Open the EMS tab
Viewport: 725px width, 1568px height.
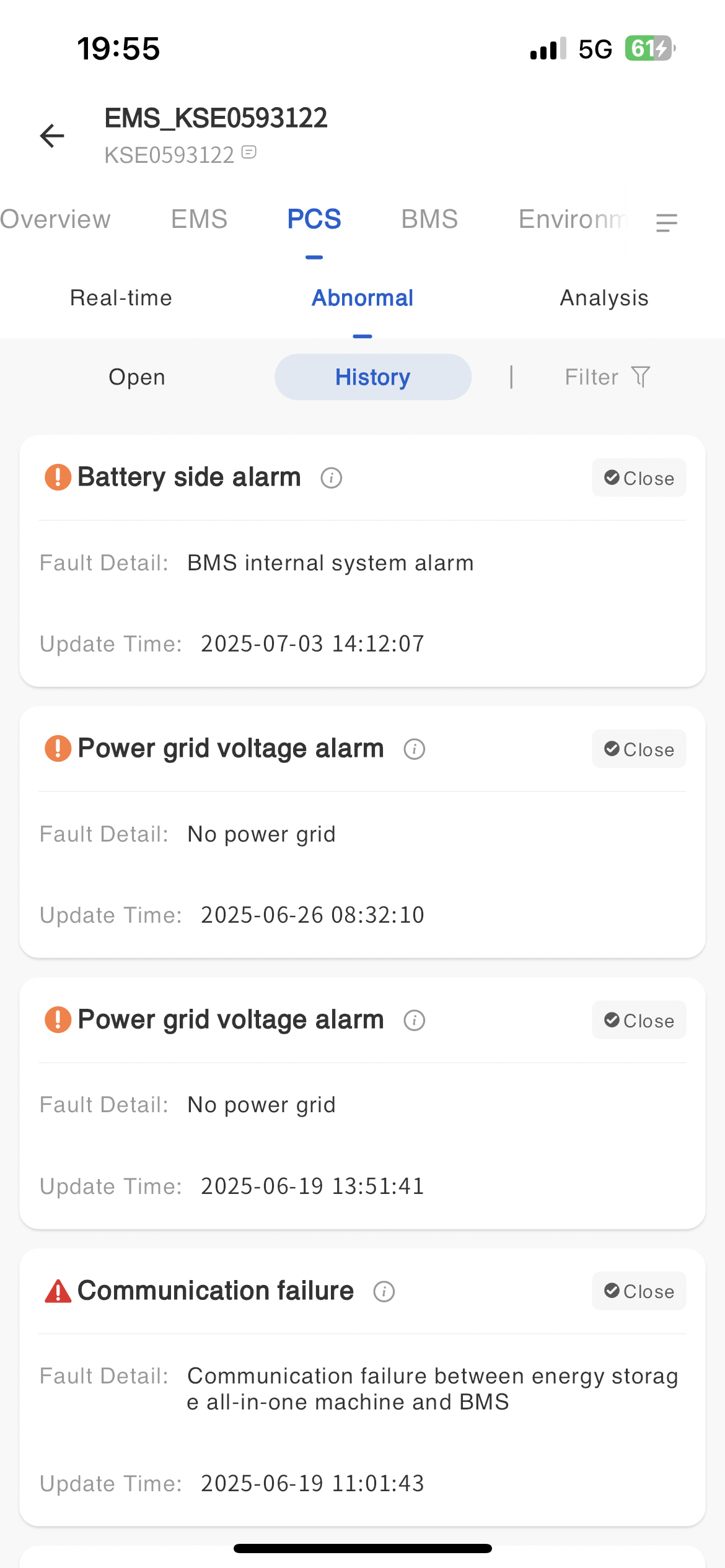tap(199, 219)
